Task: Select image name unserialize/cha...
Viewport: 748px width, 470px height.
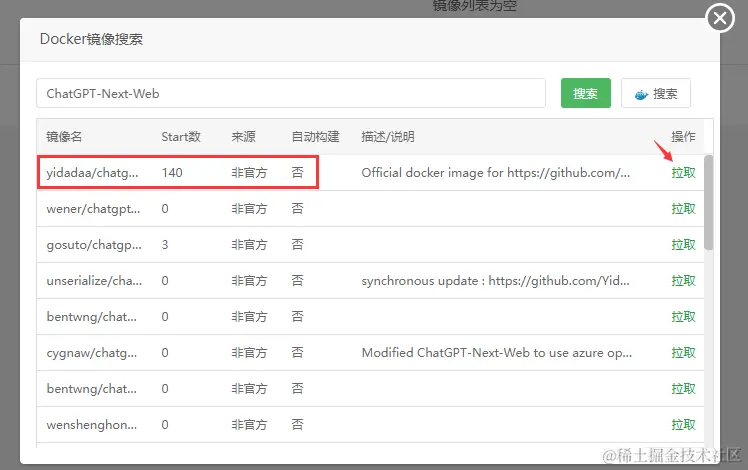Action: point(94,281)
